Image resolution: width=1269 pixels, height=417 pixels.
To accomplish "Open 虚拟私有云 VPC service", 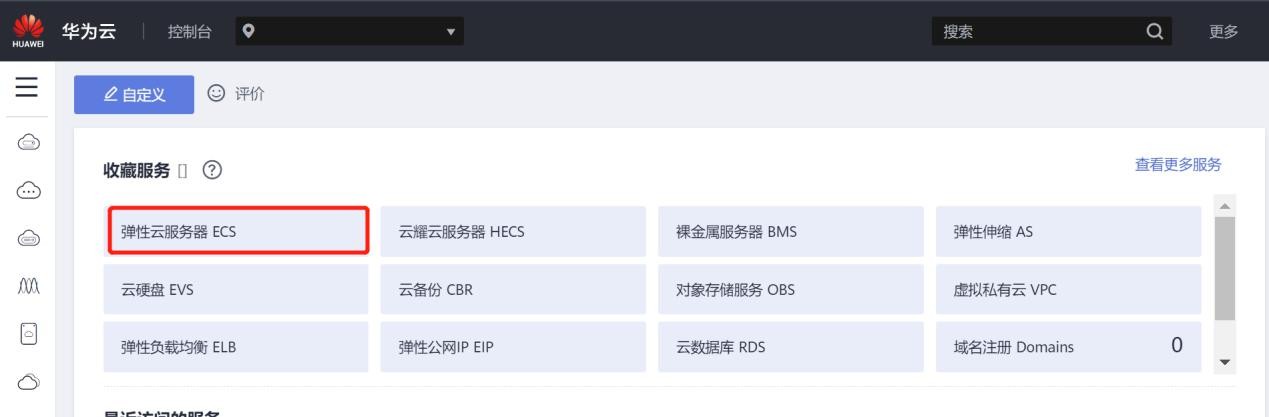I will click(1067, 290).
